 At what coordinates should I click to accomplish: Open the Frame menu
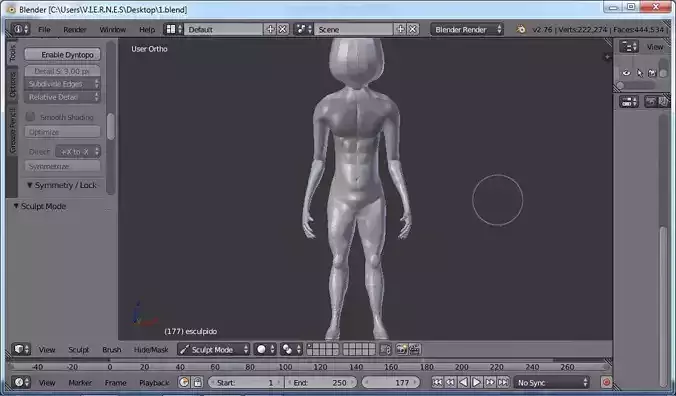(115, 383)
